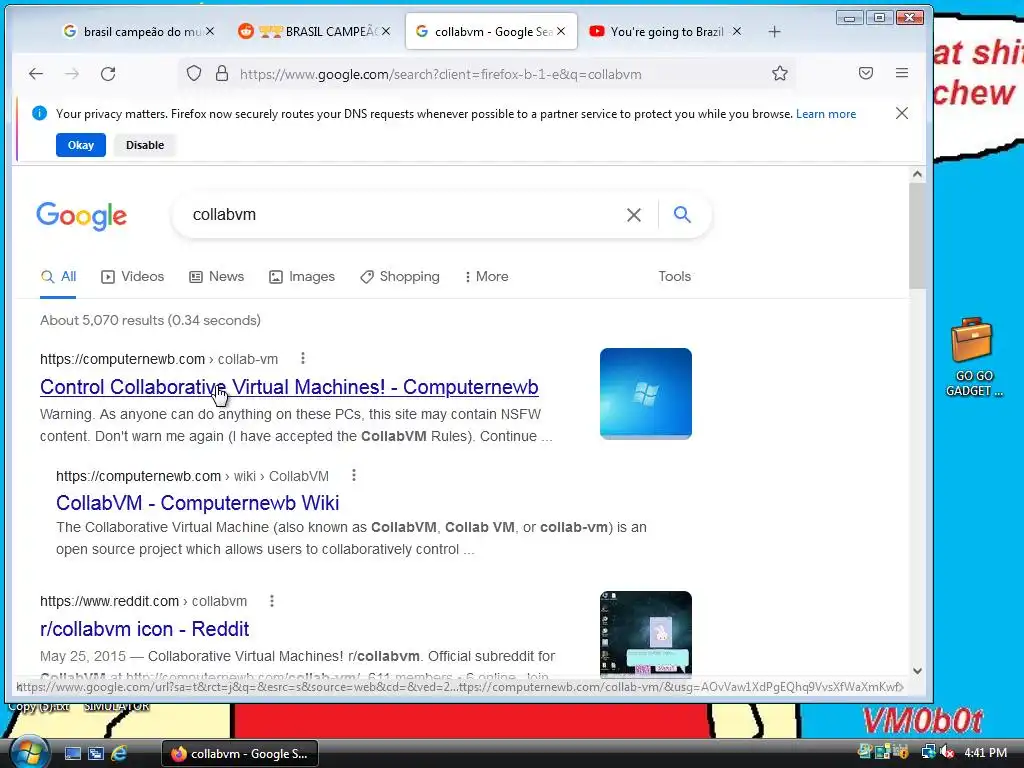Close the BRASIL CAMPEÃO reddit tab
This screenshot has width=1024, height=768.
click(386, 31)
